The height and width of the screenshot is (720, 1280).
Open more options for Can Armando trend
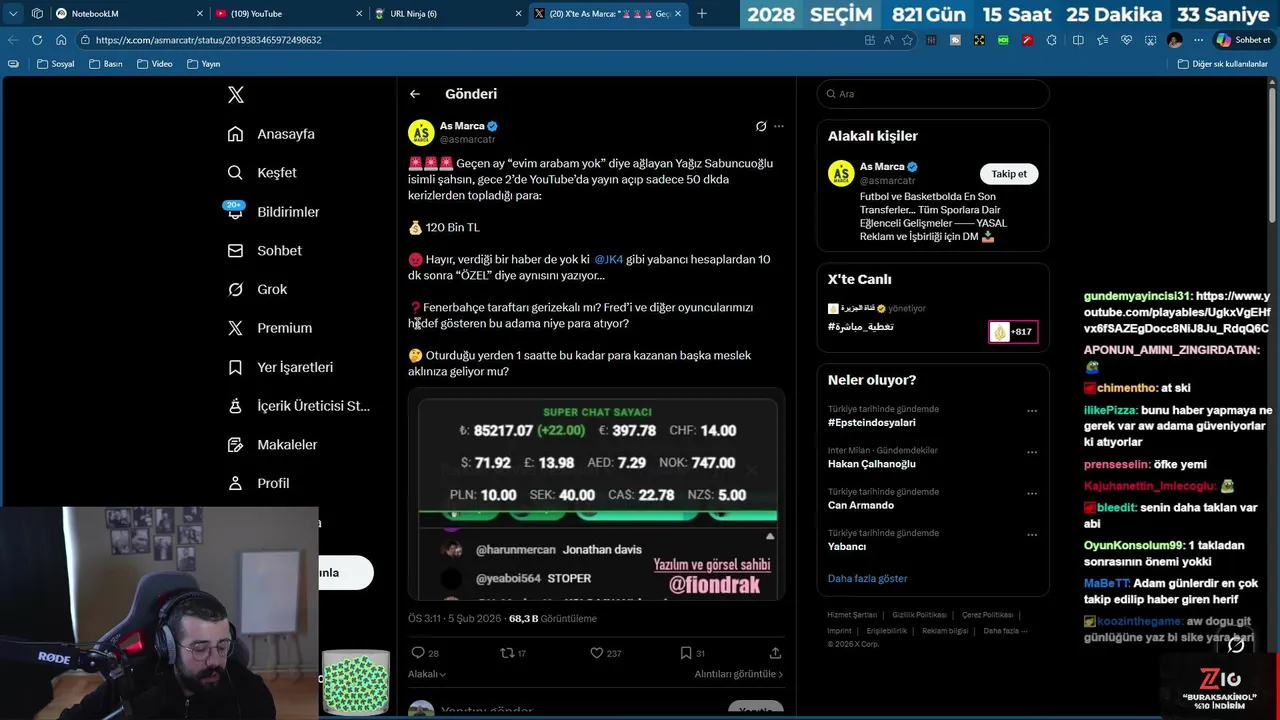point(1032,493)
